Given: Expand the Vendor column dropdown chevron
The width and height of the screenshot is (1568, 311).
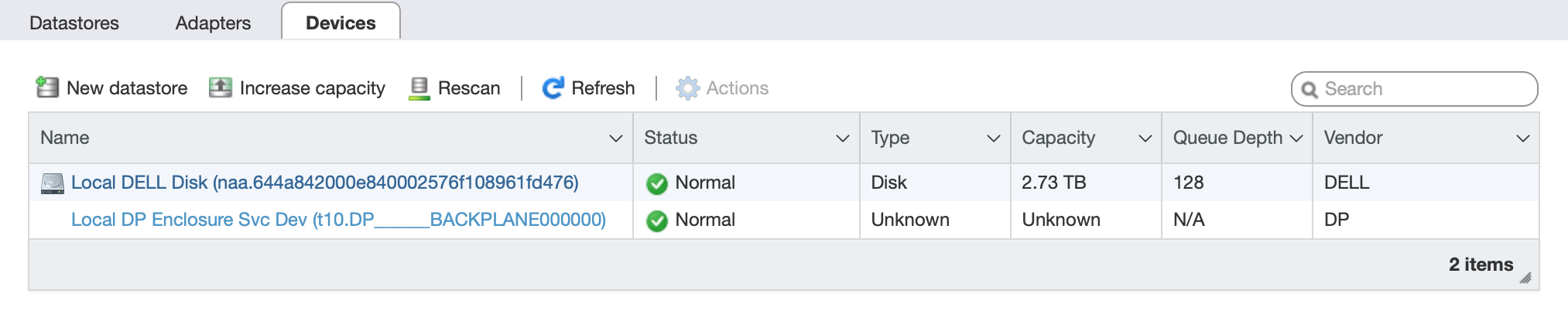Looking at the screenshot, I should [1523, 138].
